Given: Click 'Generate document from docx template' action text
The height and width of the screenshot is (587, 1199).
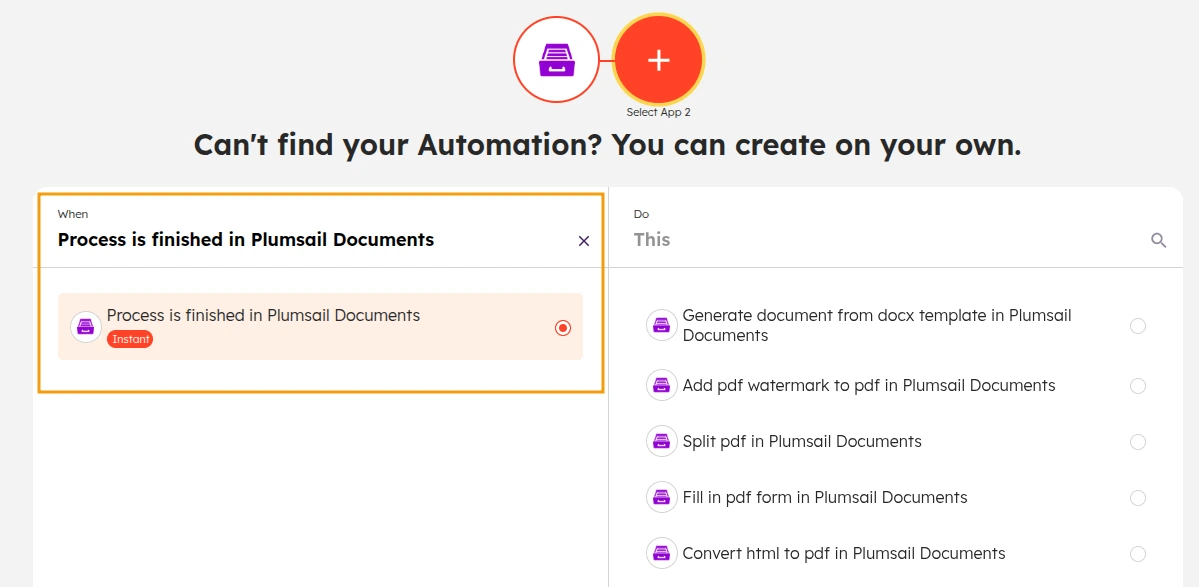Looking at the screenshot, I should [877, 325].
